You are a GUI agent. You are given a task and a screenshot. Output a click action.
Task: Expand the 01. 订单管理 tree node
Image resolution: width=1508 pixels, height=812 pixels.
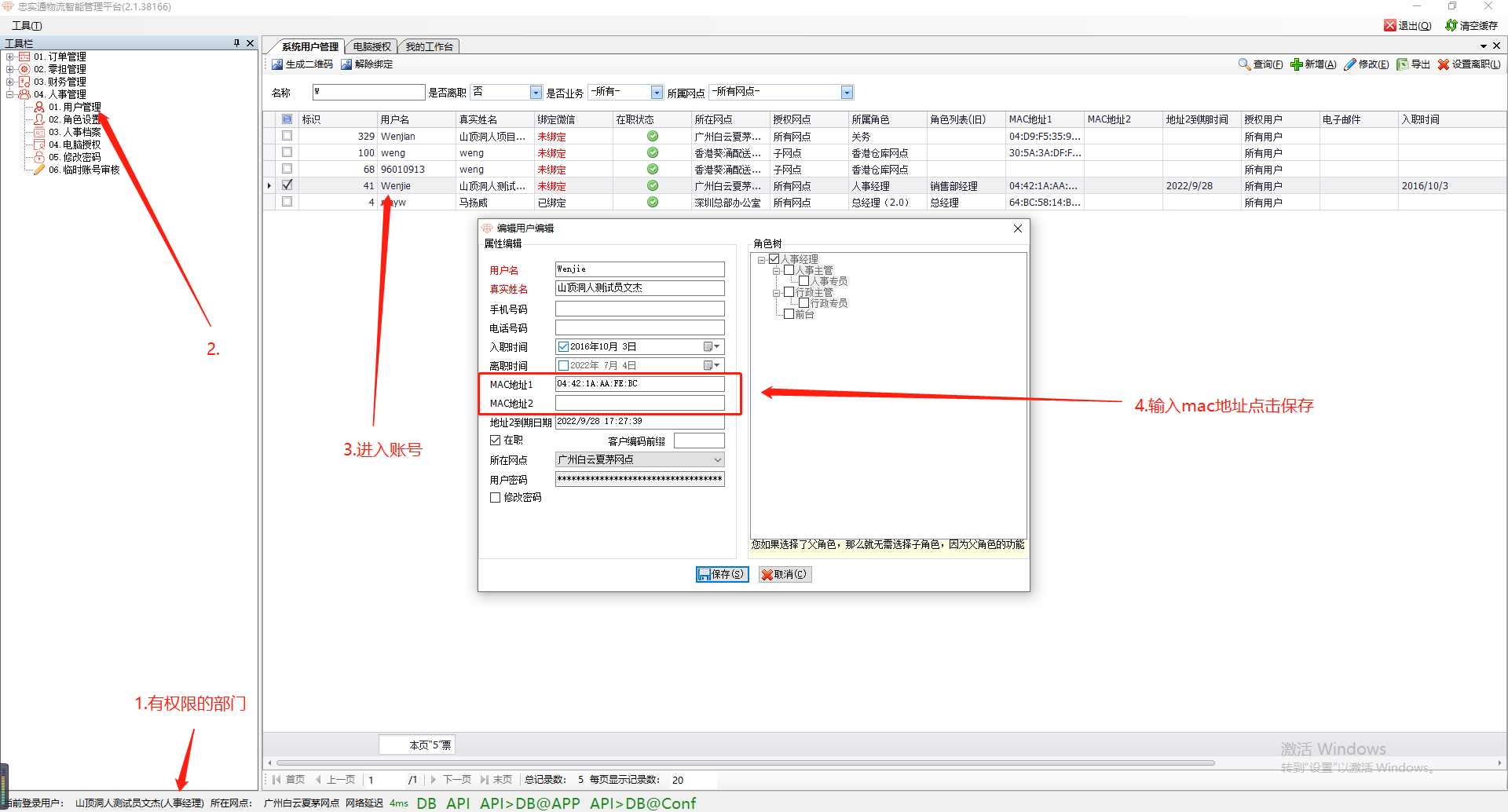click(9, 57)
